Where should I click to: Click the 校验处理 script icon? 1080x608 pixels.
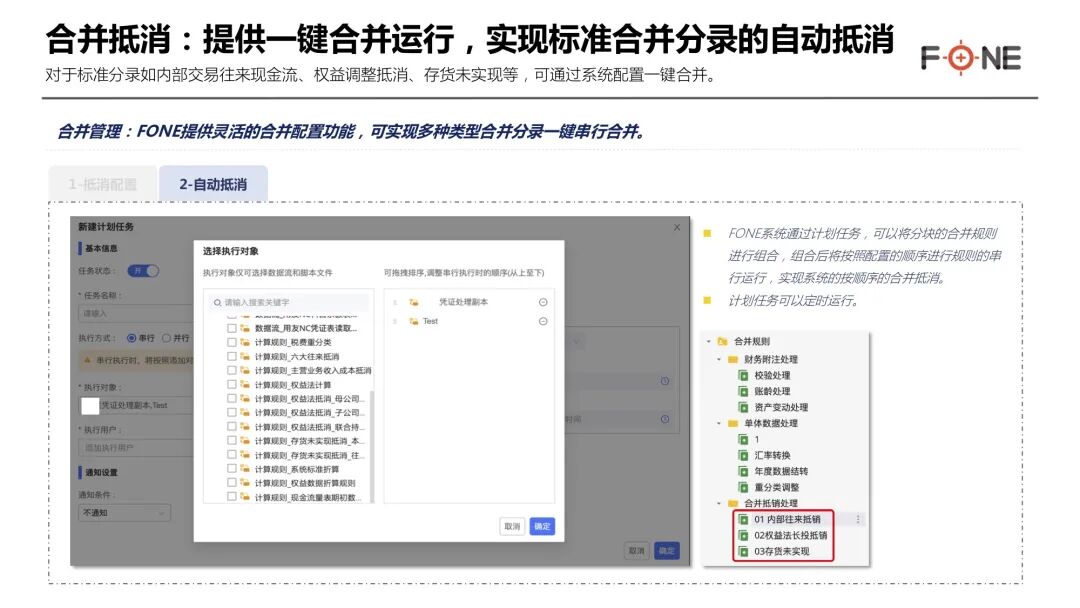click(x=745, y=376)
